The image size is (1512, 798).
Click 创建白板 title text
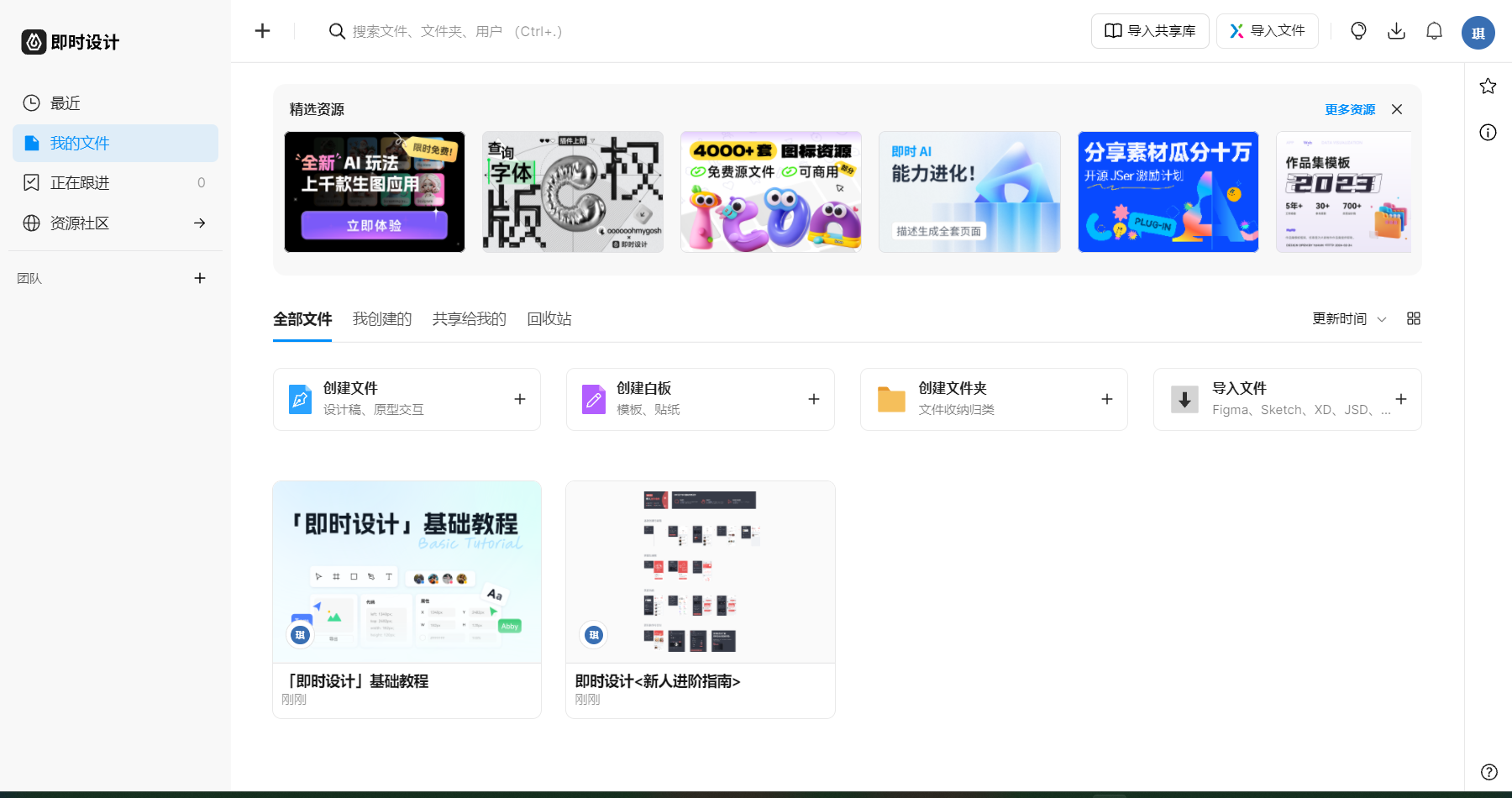643,388
